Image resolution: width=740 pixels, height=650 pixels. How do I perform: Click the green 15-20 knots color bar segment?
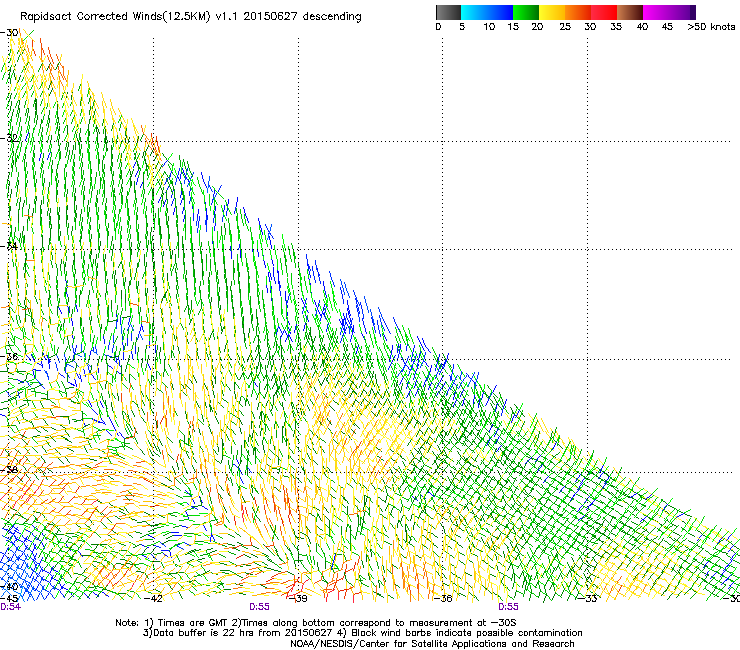(526, 12)
